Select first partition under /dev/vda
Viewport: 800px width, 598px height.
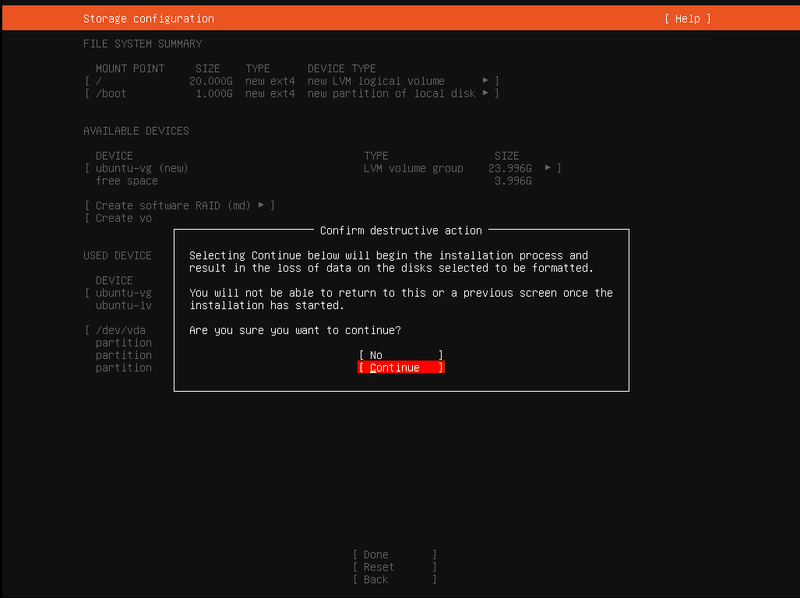click(x=123, y=343)
